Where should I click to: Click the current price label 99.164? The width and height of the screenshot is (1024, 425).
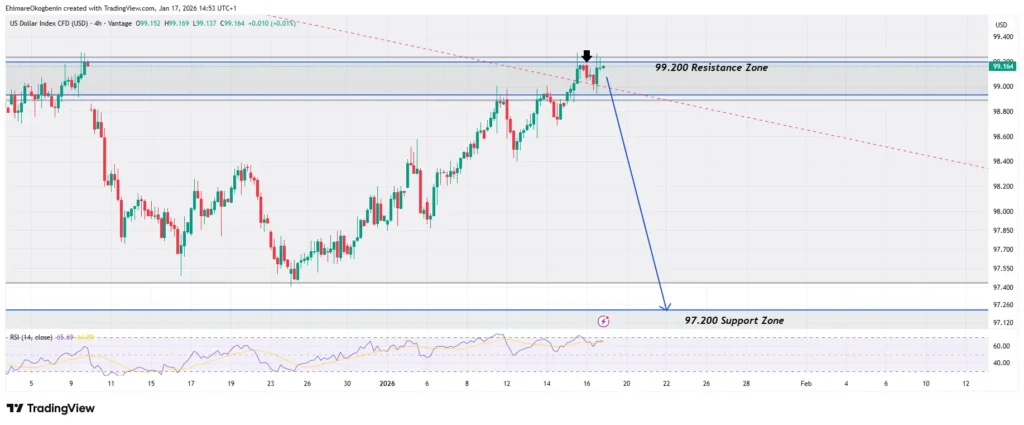point(1002,67)
